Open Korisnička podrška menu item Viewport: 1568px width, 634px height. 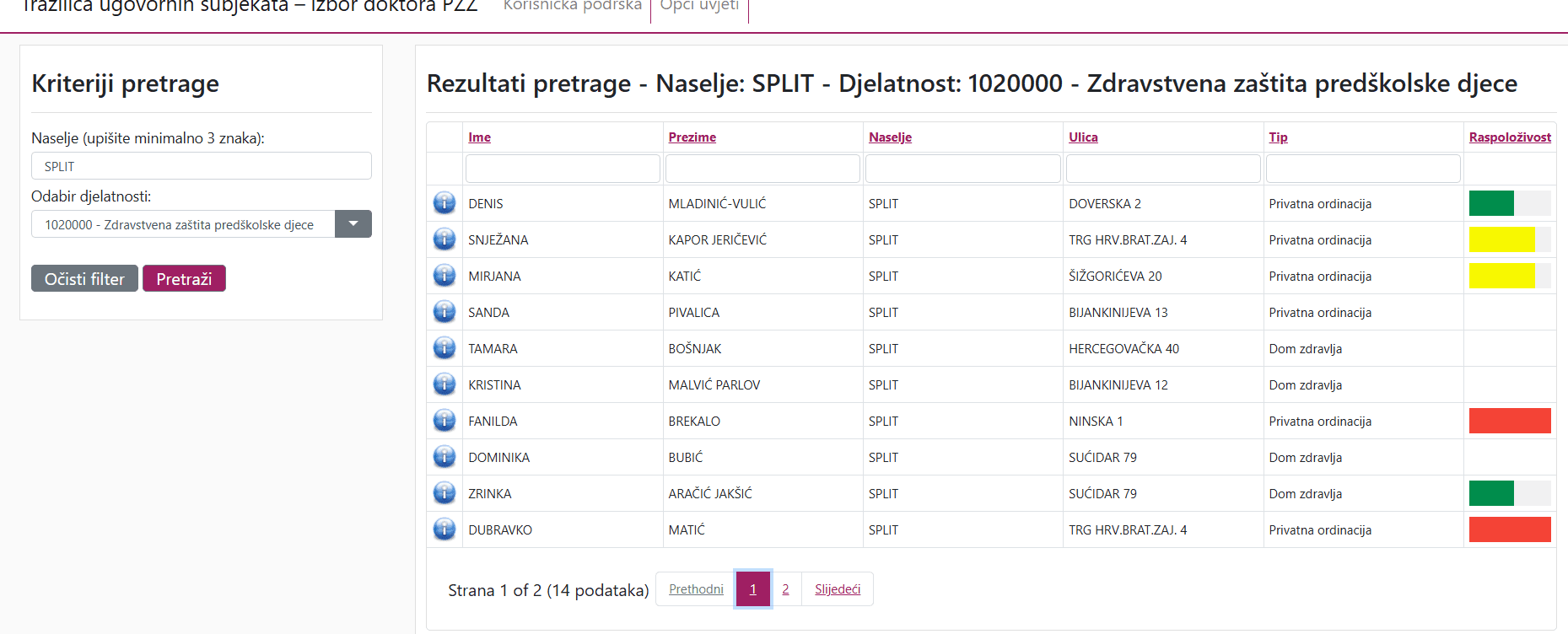pos(572,6)
